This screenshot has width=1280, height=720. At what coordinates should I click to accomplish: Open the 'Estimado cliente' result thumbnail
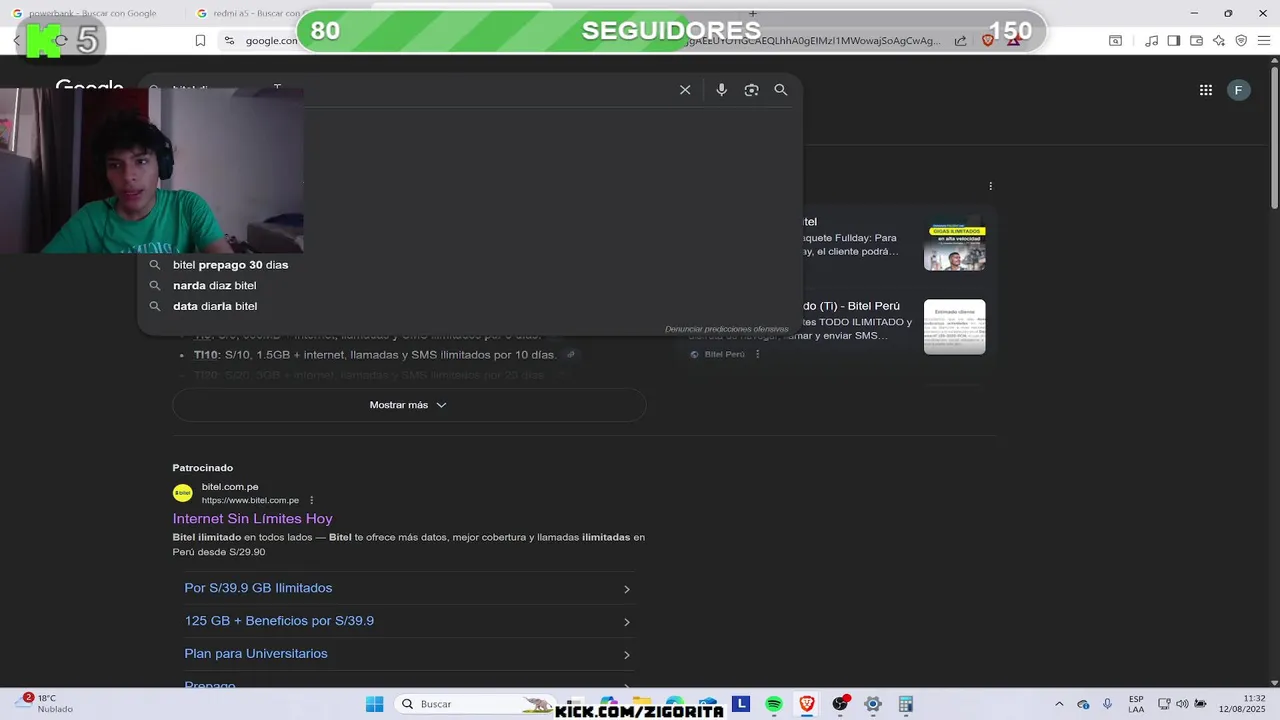(x=954, y=327)
